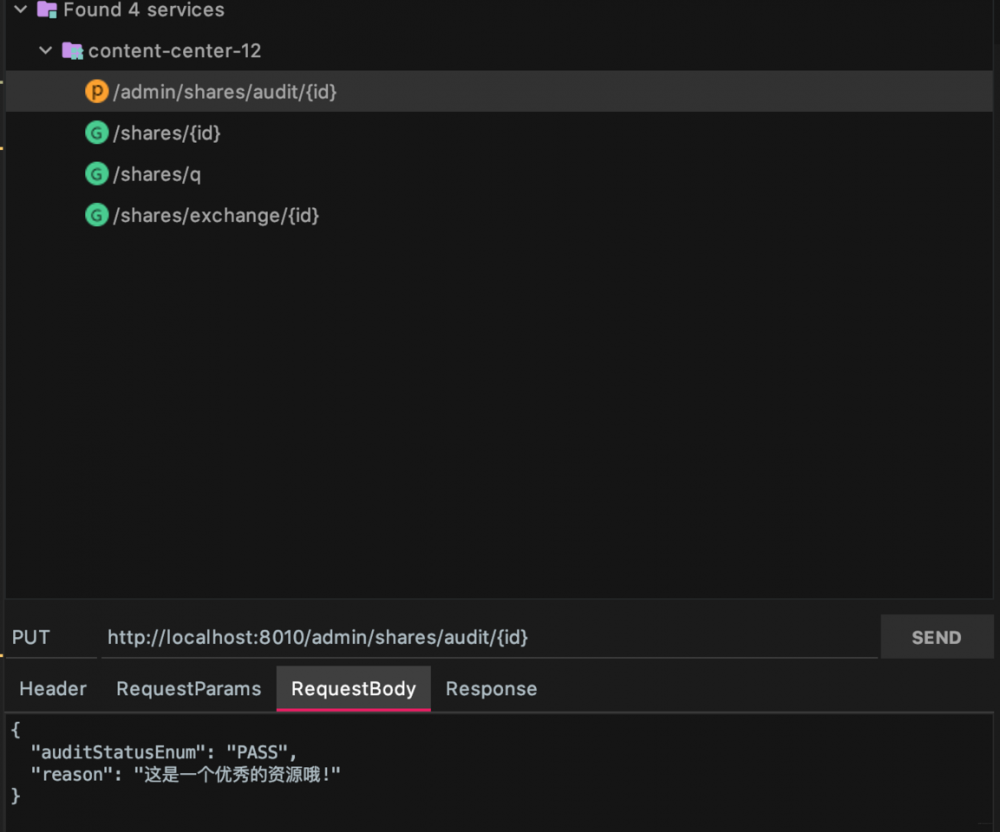This screenshot has width=1000, height=832.
Task: Switch to the Header tab
Action: tap(53, 689)
